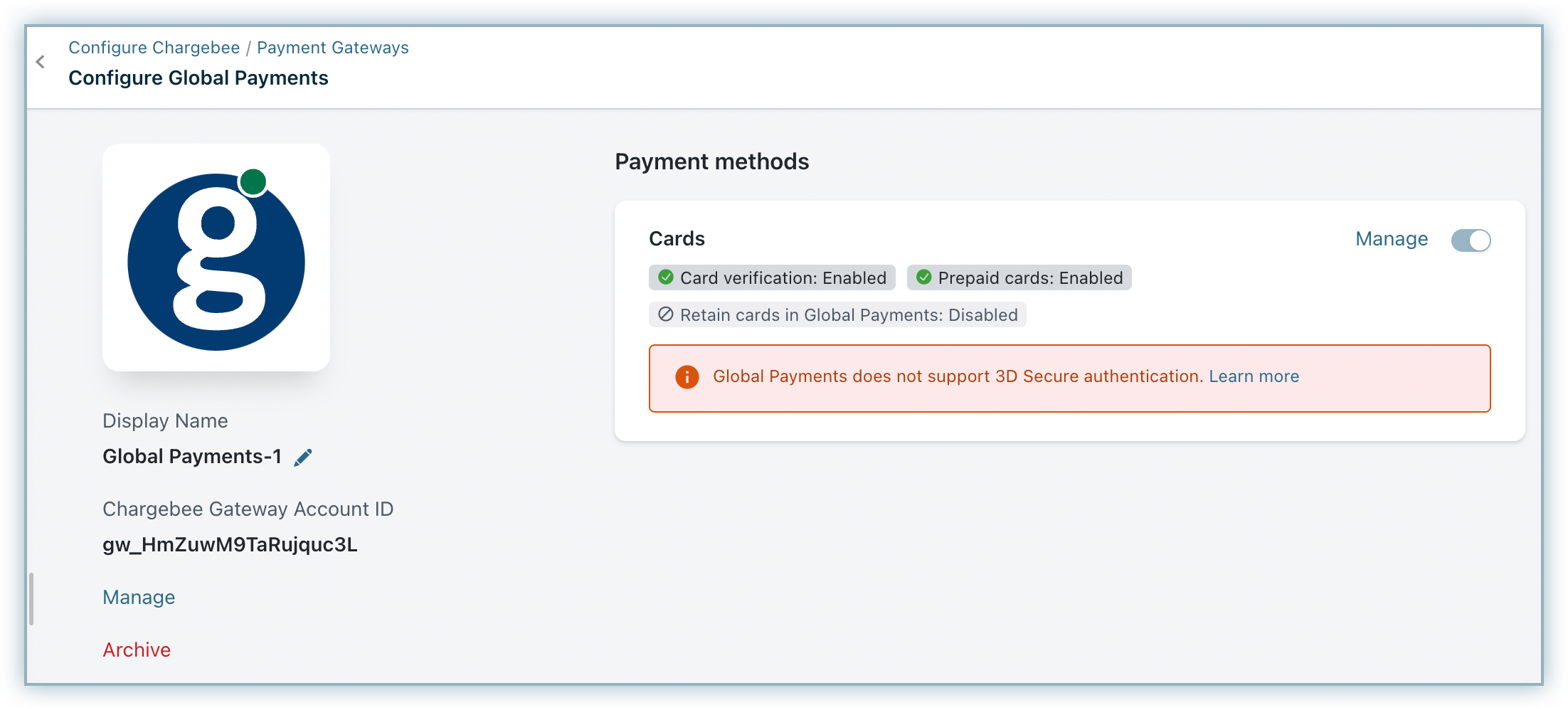Image resolution: width=1568 pixels, height=710 pixels.
Task: Go to Payment Gateways breadcrumb
Action: 332,48
